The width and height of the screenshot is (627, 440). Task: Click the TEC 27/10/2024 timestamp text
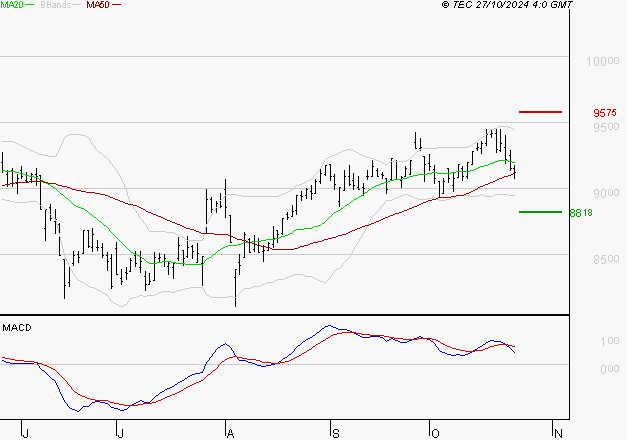[507, 5]
